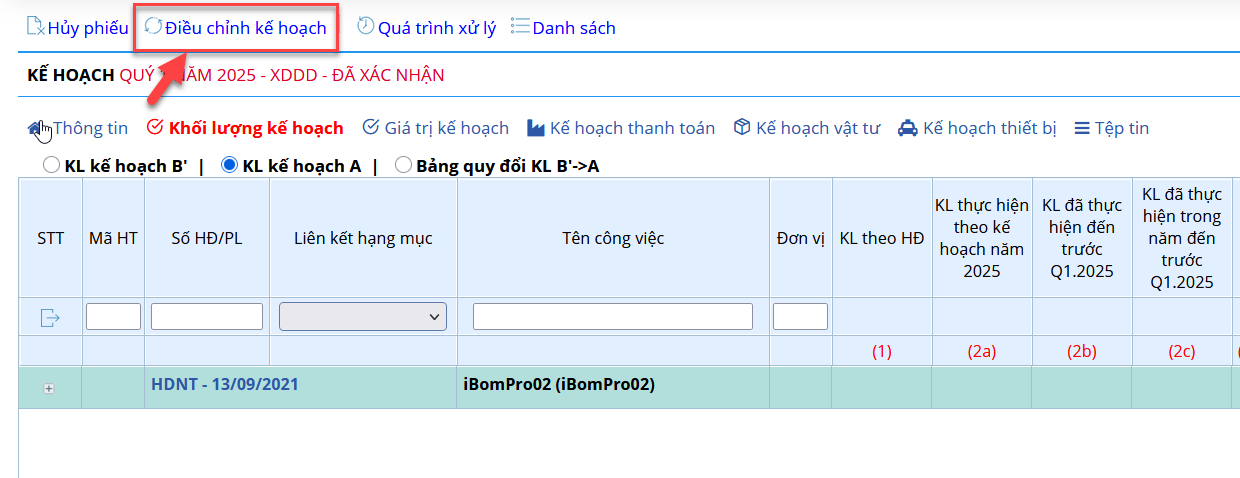Open the Tệp tin tab
The width and height of the screenshot is (1240, 478).
tap(1111, 128)
